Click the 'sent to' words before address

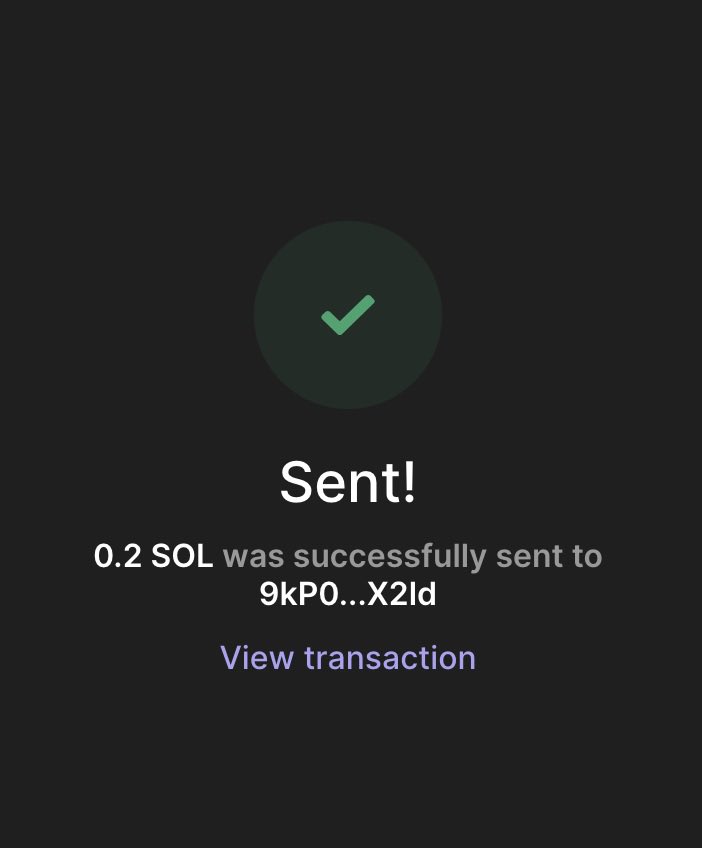pyautogui.click(x=549, y=556)
